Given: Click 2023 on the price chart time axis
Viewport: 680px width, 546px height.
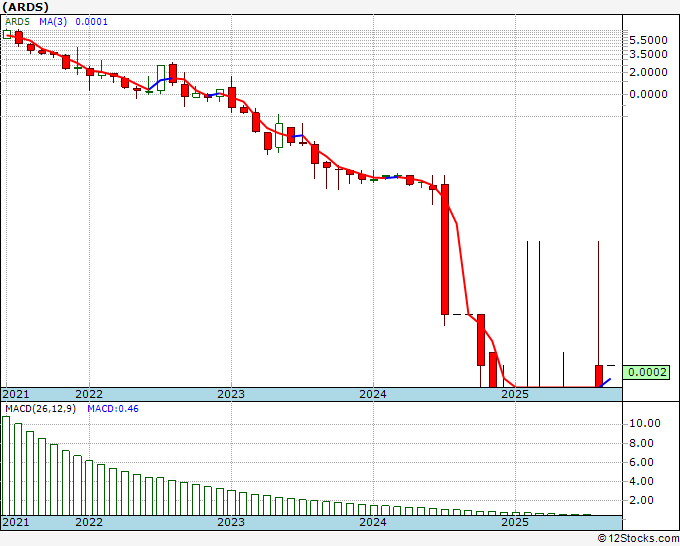Looking at the screenshot, I should 231,394.
